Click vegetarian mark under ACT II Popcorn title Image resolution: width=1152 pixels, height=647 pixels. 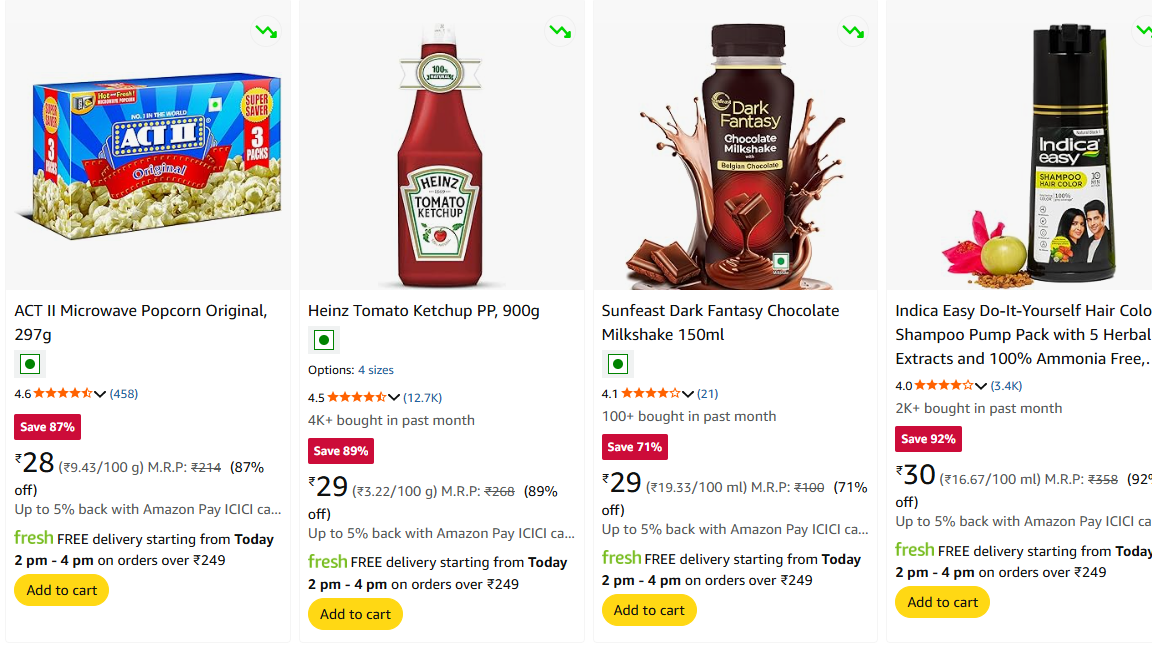tap(30, 365)
